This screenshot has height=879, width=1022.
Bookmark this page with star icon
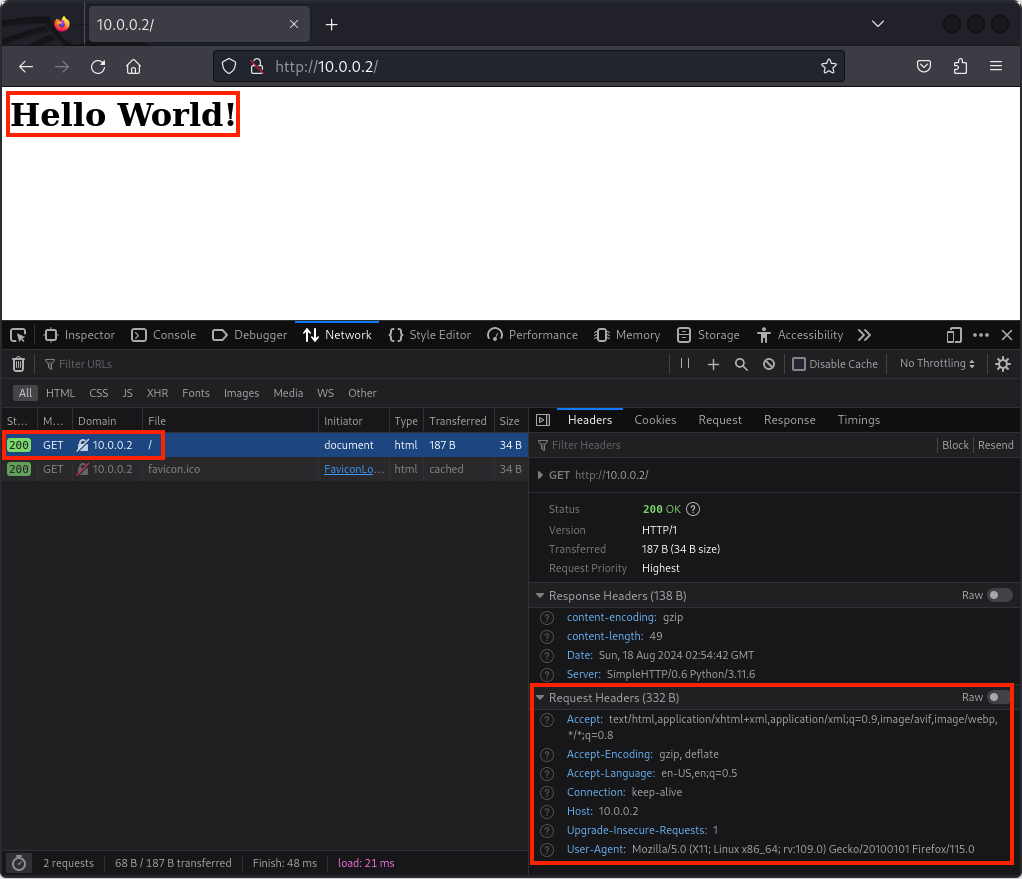tap(828, 67)
